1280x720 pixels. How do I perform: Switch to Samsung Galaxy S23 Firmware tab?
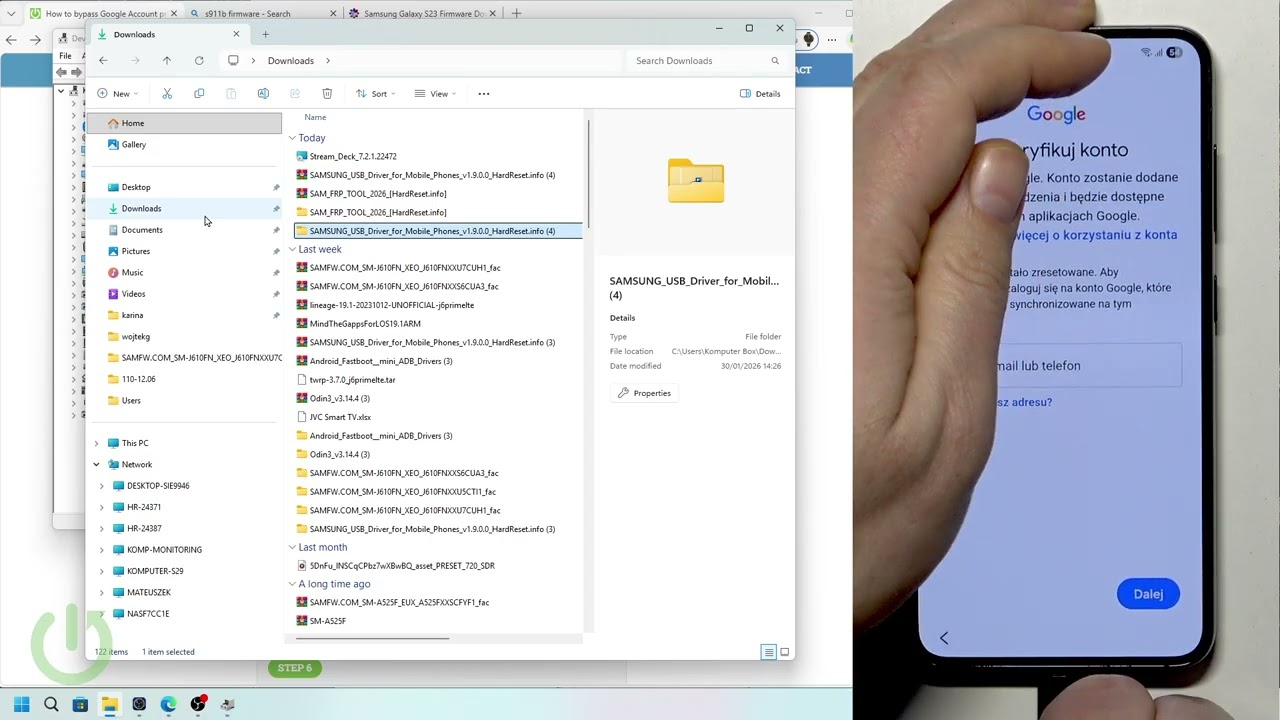[x=422, y=14]
